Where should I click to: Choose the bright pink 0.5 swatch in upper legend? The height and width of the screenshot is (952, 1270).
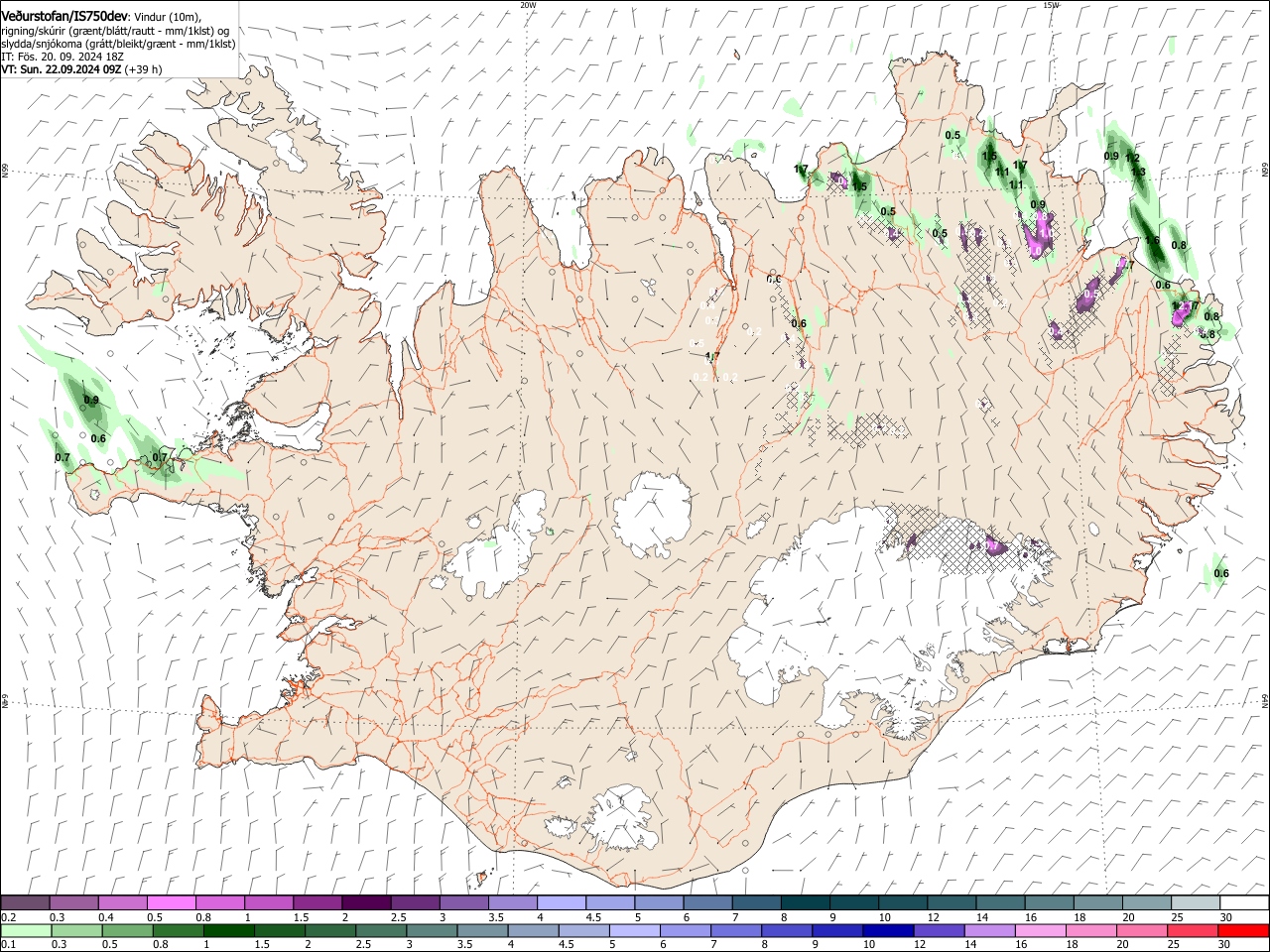point(172,903)
